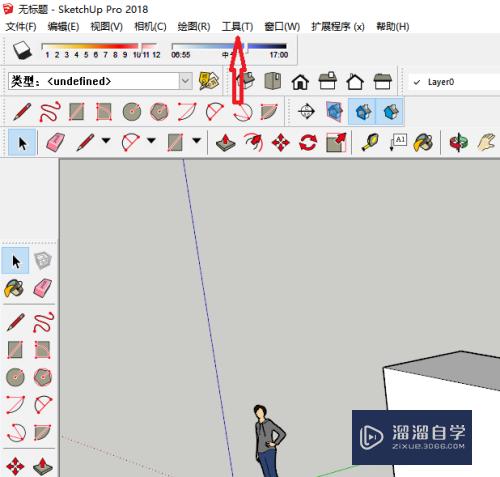Select Rectangle tool in the Drawing toolbar
Image resolution: width=500 pixels, height=477 pixels.
(77, 111)
